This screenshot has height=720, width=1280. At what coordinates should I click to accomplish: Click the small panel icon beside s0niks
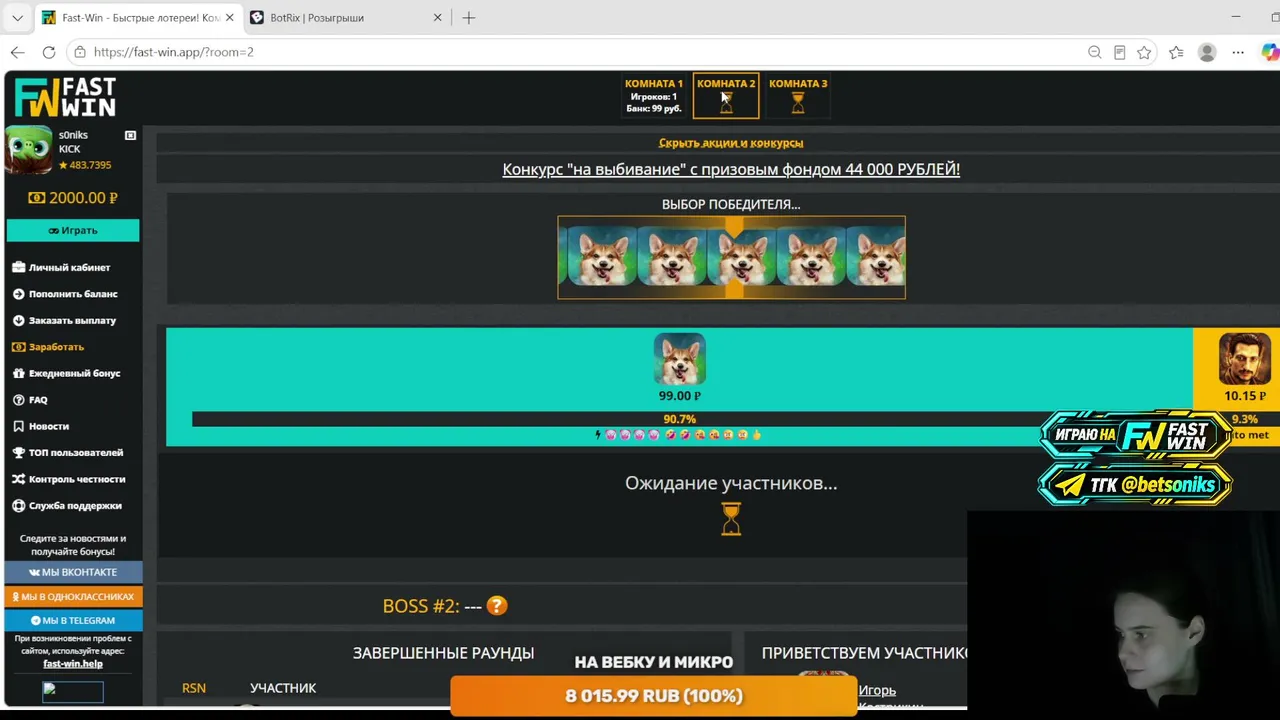[130, 135]
